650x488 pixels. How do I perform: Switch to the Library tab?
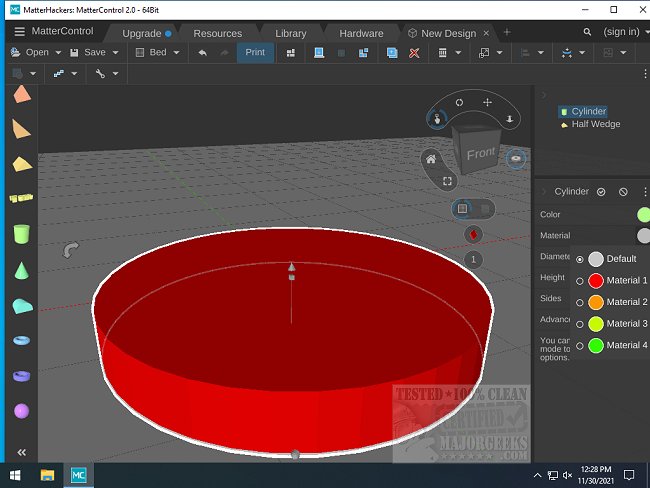tap(290, 33)
